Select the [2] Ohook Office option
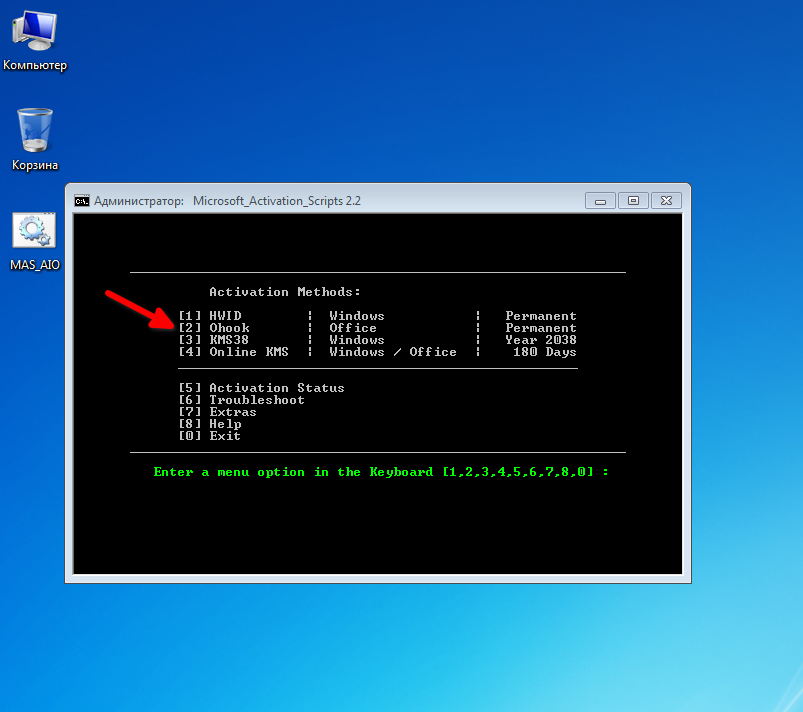 tap(214, 328)
